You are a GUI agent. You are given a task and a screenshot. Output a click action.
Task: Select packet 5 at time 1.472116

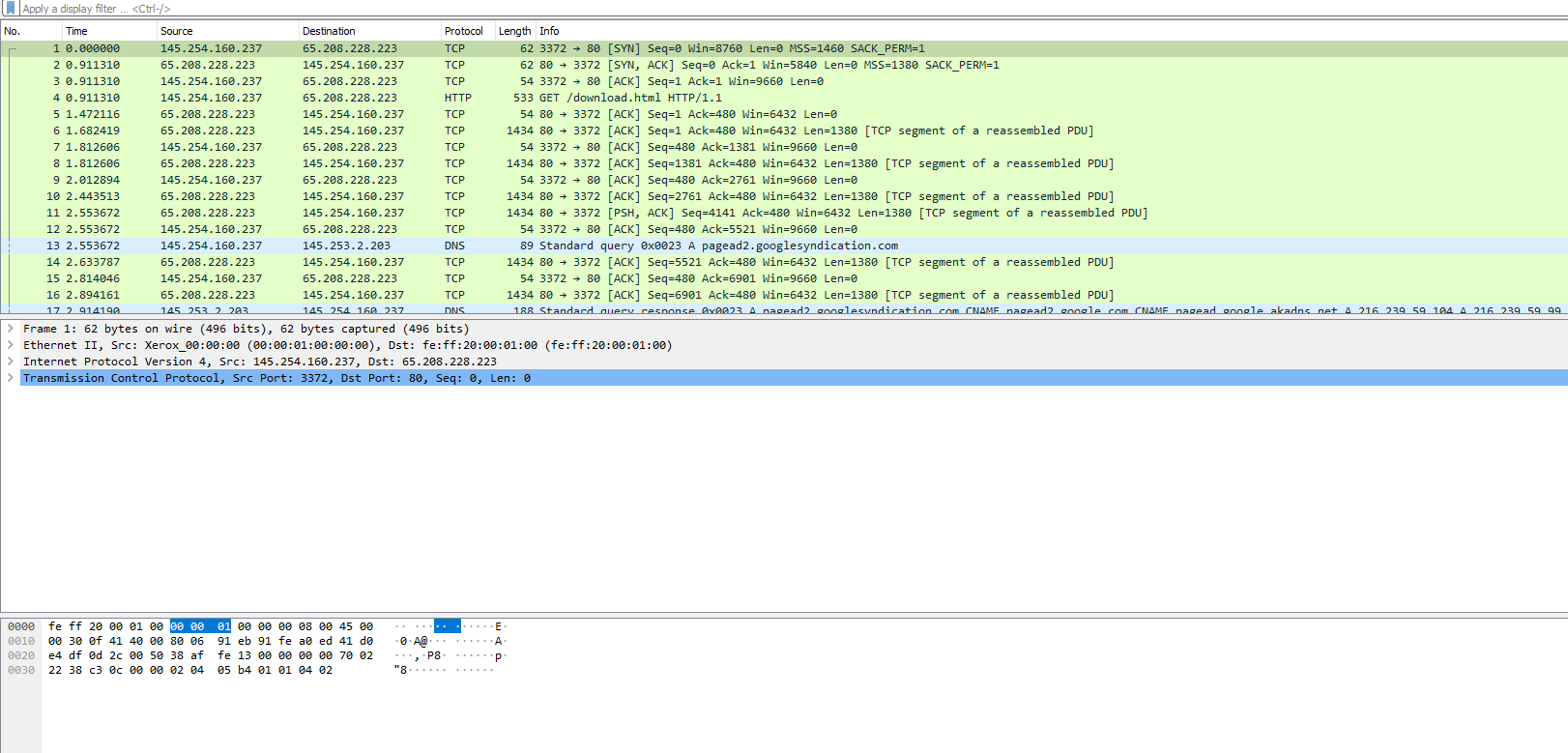tap(784, 114)
